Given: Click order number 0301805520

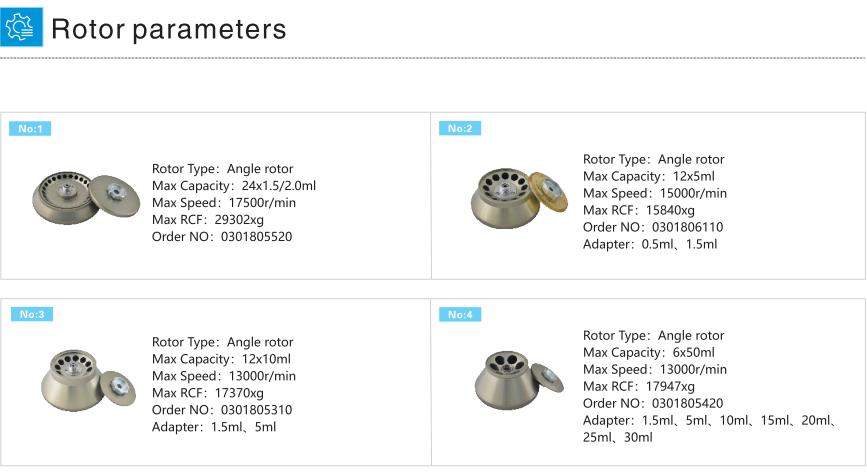Looking at the screenshot, I should [x=222, y=237].
